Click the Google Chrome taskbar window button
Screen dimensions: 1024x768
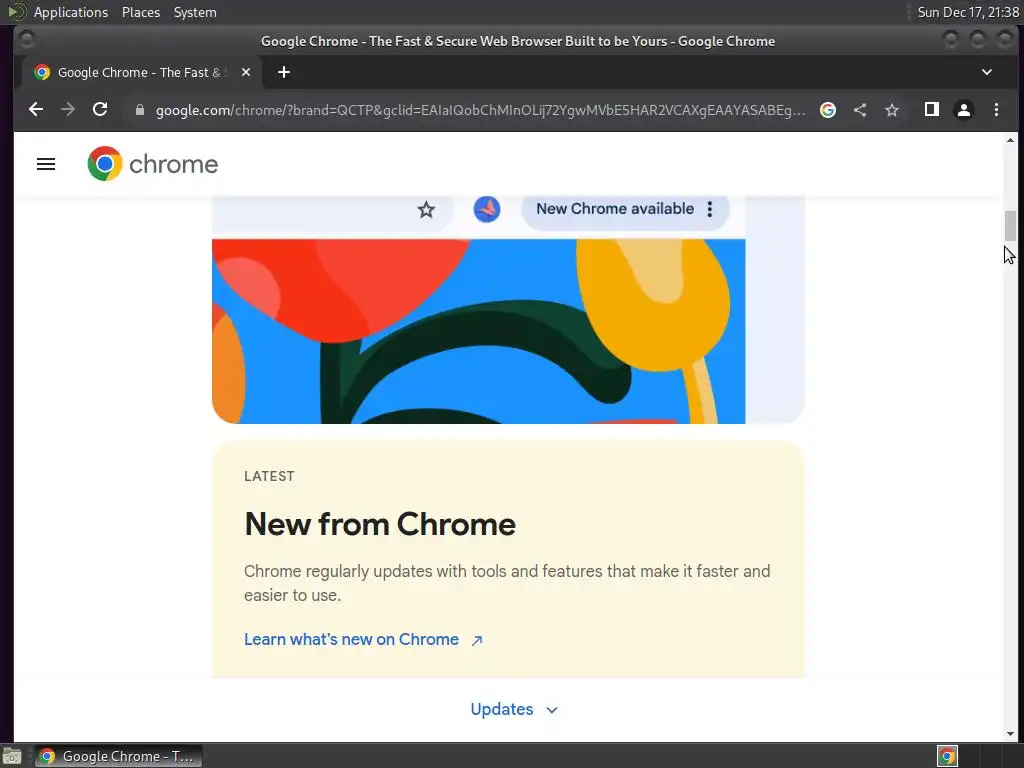tap(118, 756)
